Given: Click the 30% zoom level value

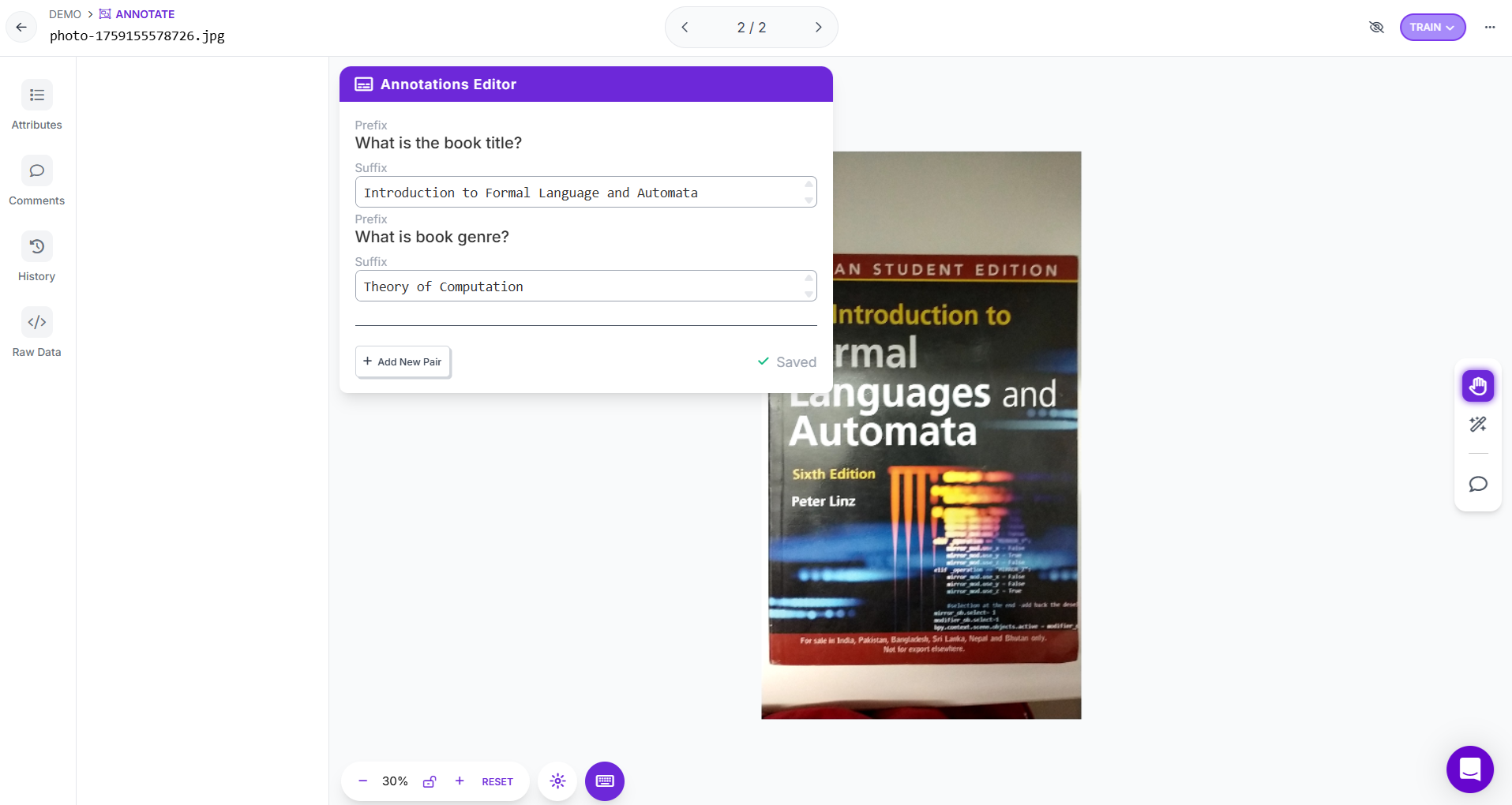Looking at the screenshot, I should pos(395,781).
